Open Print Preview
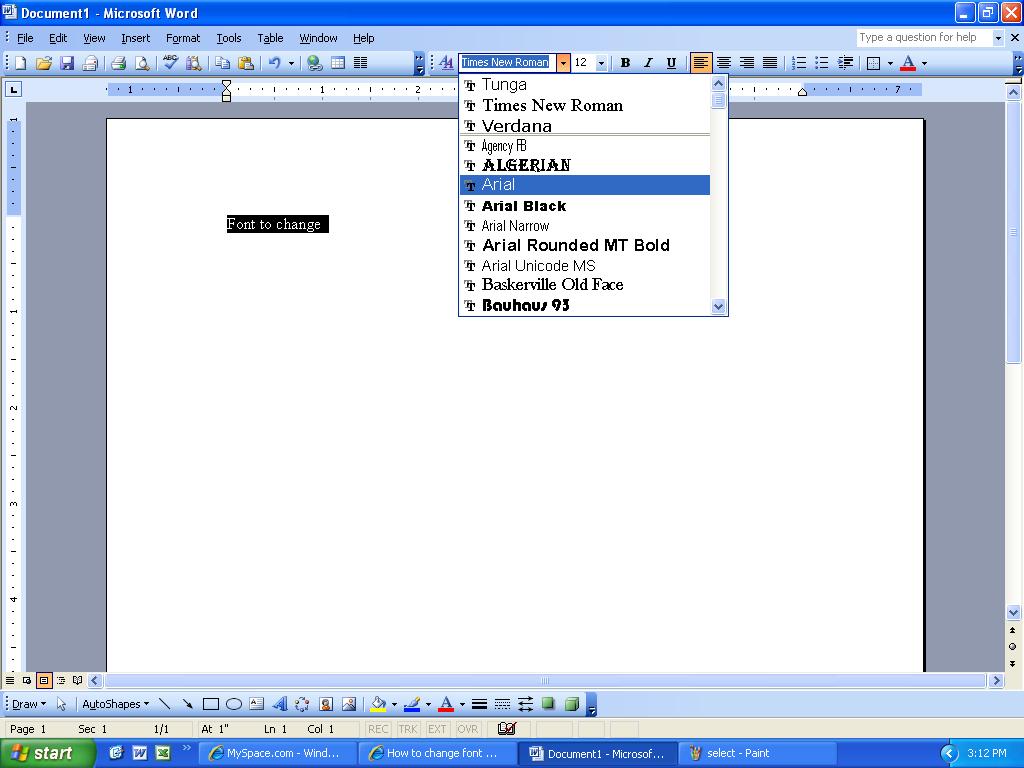This screenshot has width=1024, height=768. (142, 63)
